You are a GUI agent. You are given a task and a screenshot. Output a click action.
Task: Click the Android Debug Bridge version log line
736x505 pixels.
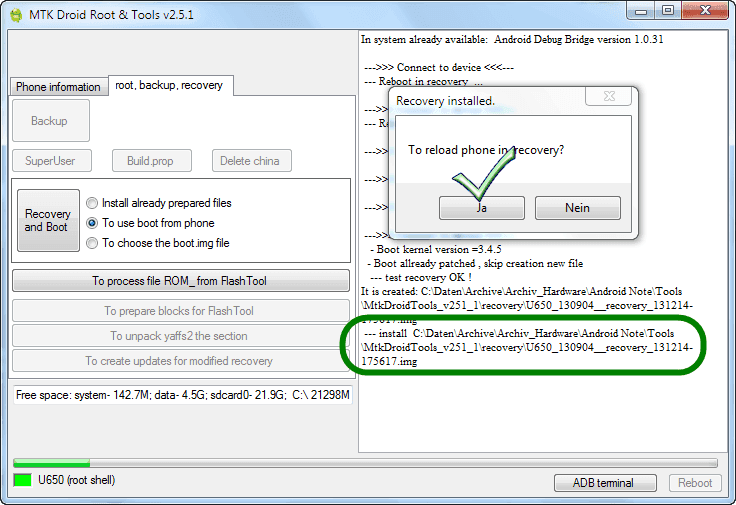click(512, 39)
